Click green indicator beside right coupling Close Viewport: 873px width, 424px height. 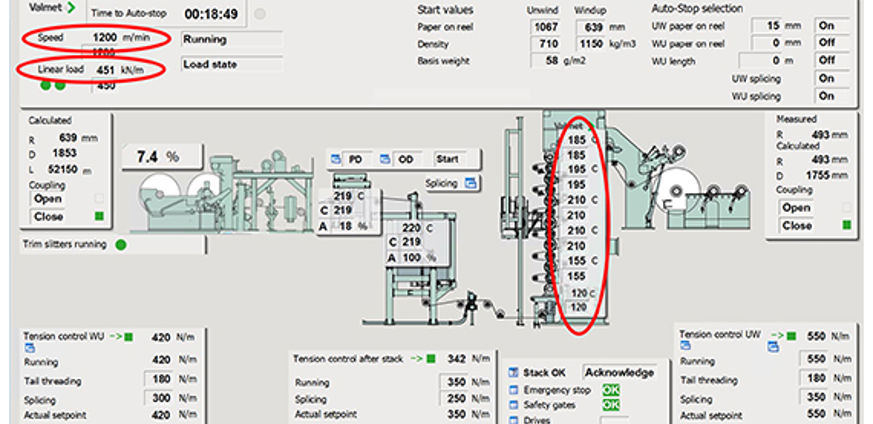point(847,225)
